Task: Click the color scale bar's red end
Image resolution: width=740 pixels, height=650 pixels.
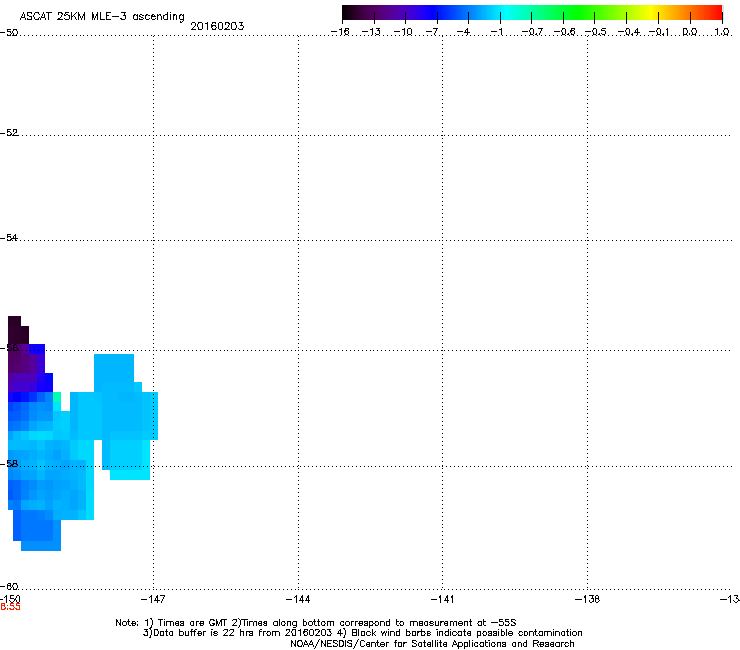Action: click(715, 12)
